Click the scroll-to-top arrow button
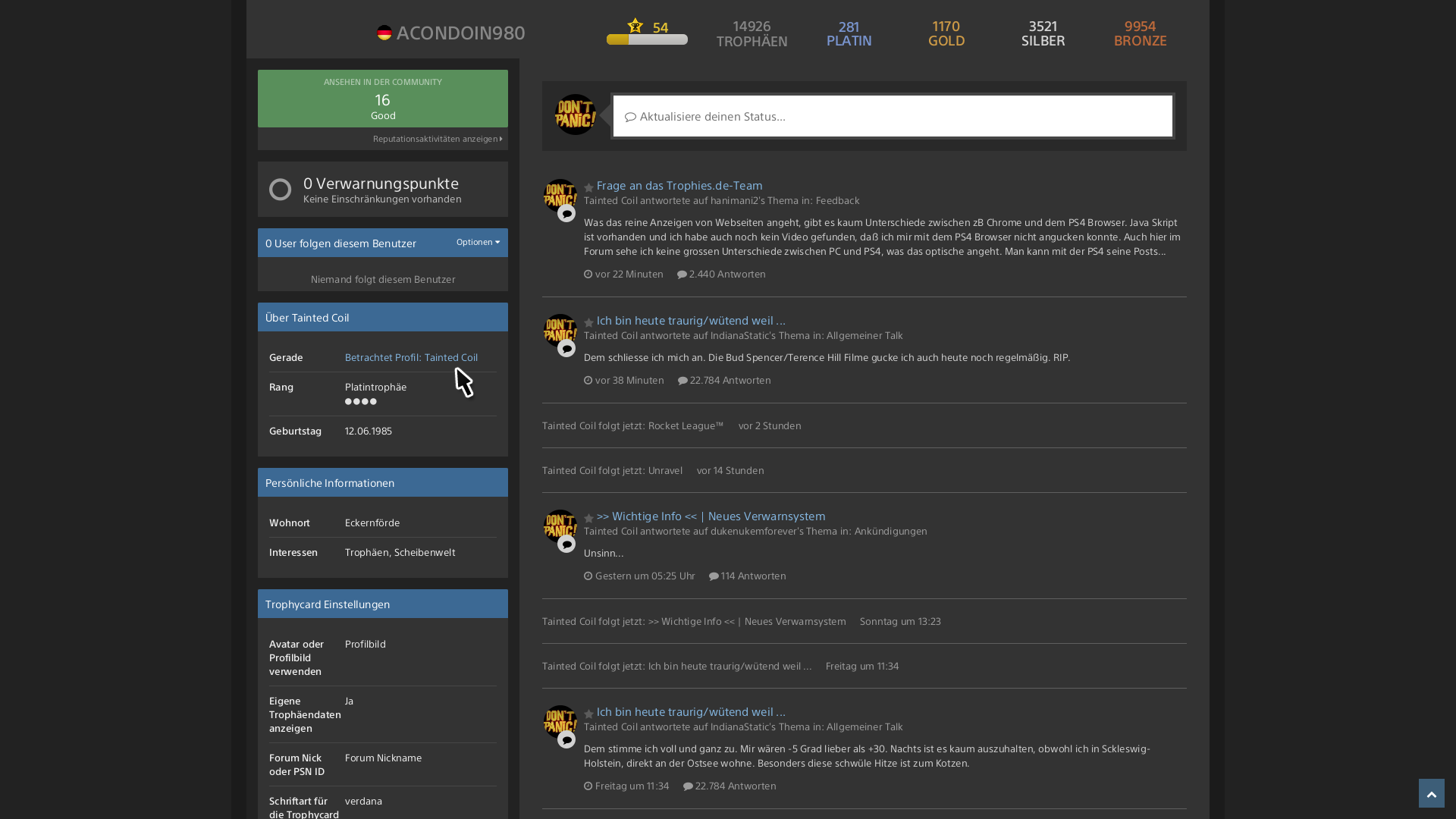1456x819 pixels. click(1431, 793)
